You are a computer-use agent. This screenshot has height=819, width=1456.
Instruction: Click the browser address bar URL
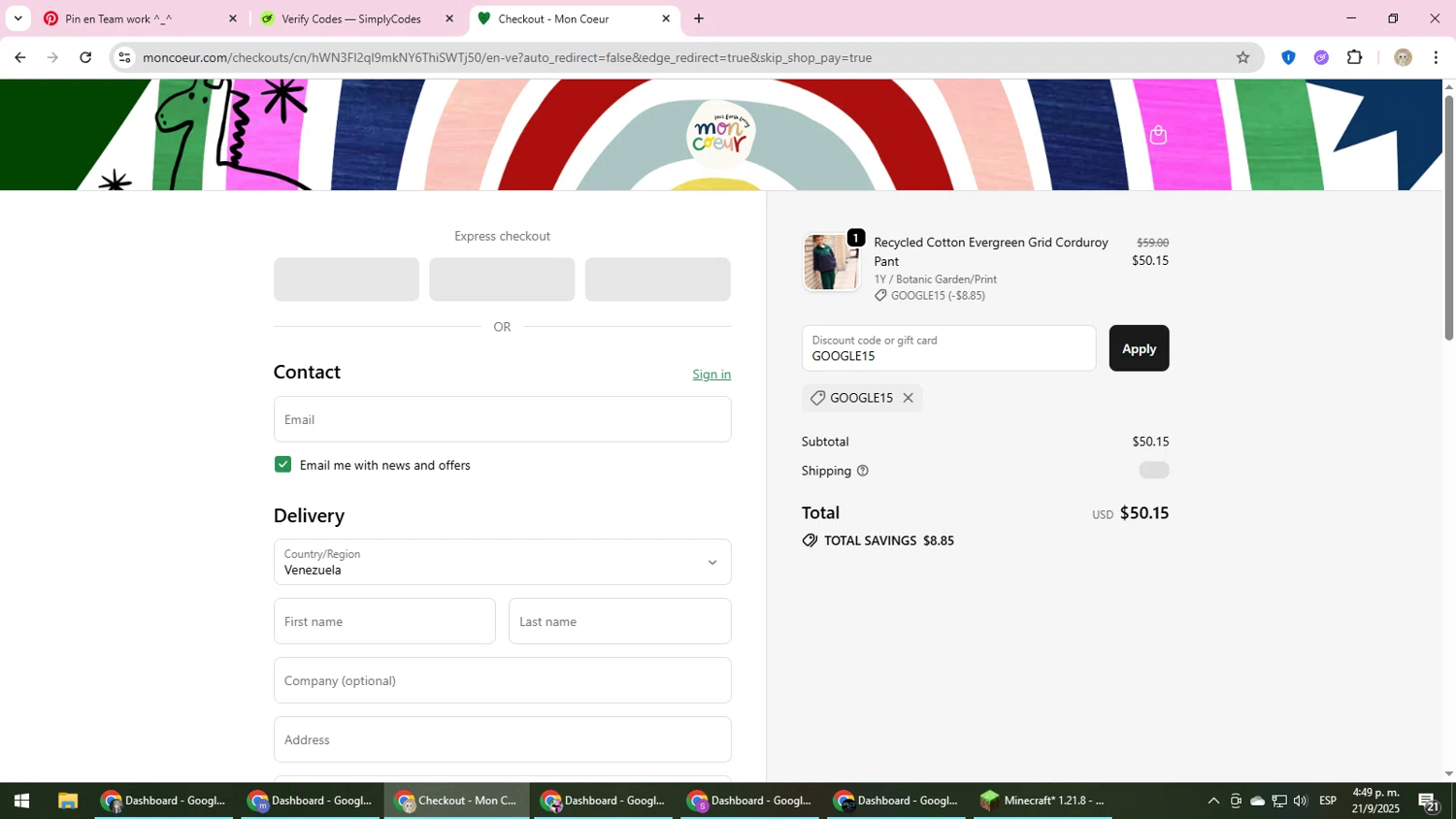pos(507,57)
